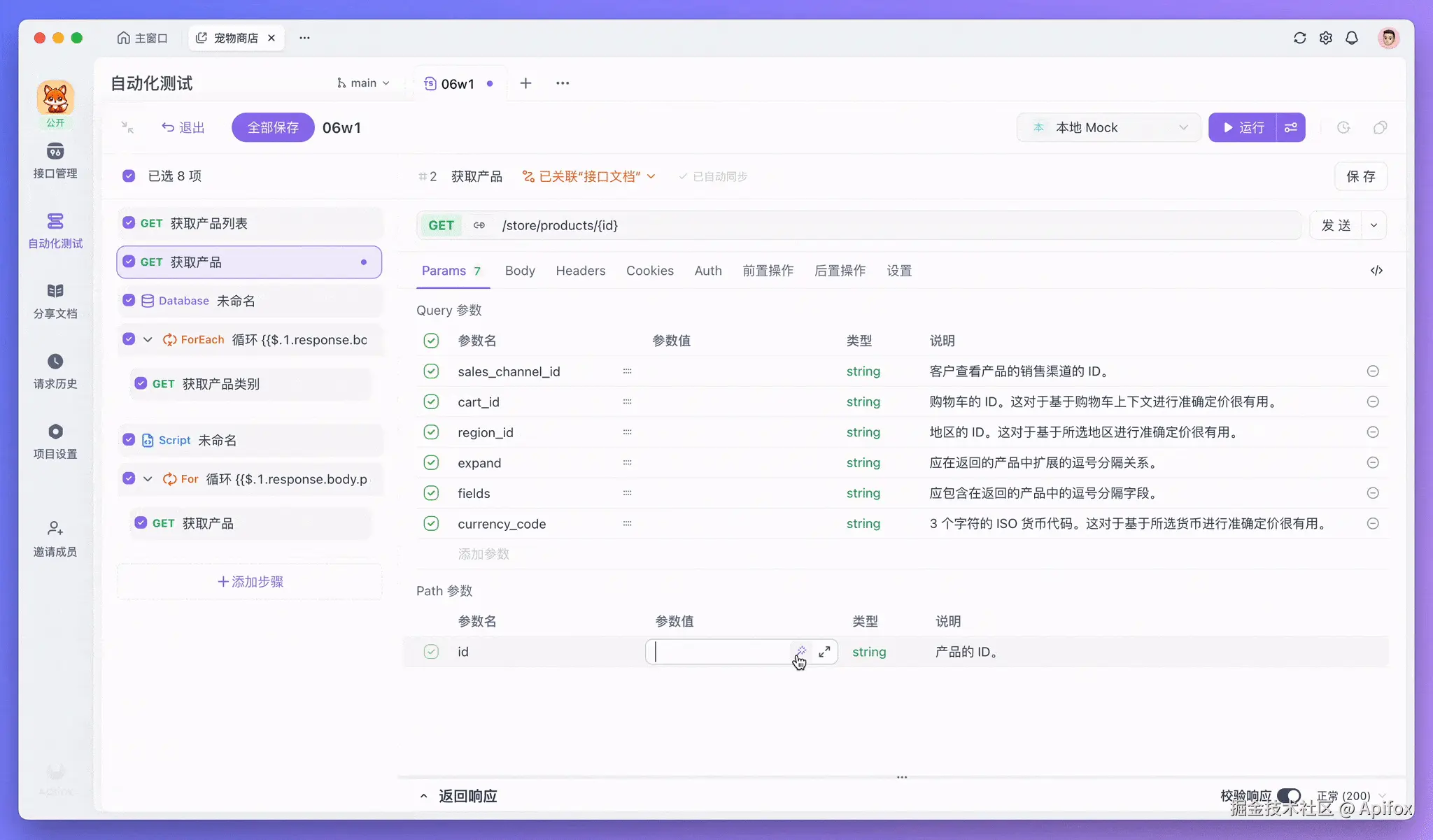The image size is (1433, 840).
Task: Open the notification bell
Action: point(1351,38)
